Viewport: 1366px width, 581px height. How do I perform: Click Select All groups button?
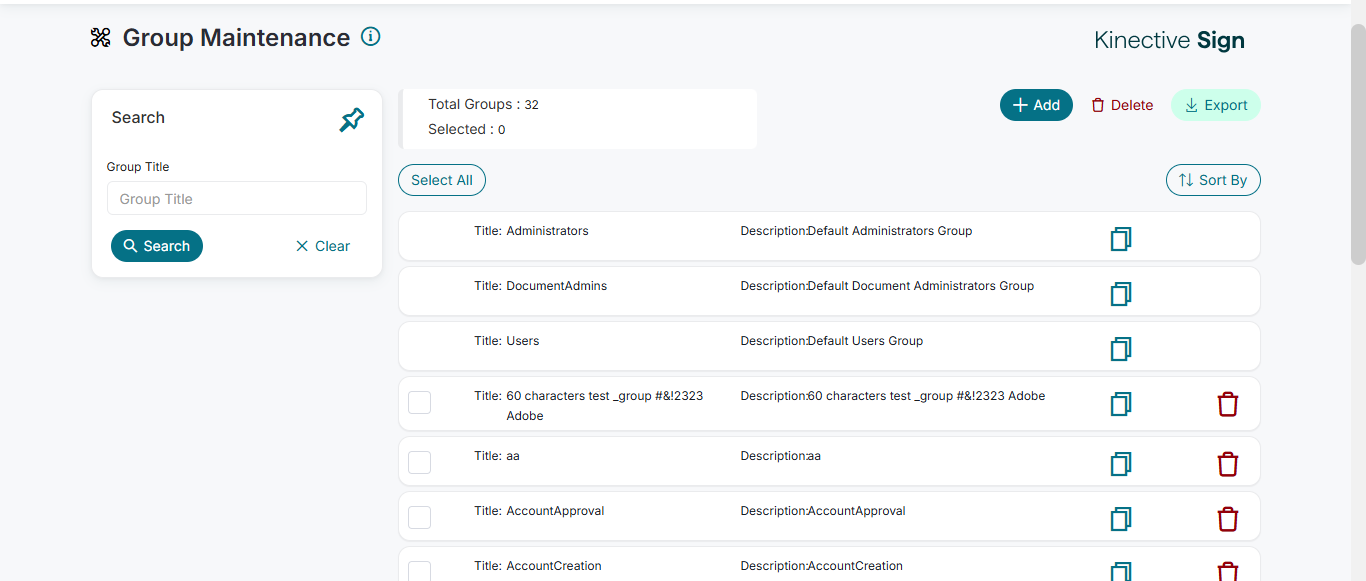click(x=442, y=180)
